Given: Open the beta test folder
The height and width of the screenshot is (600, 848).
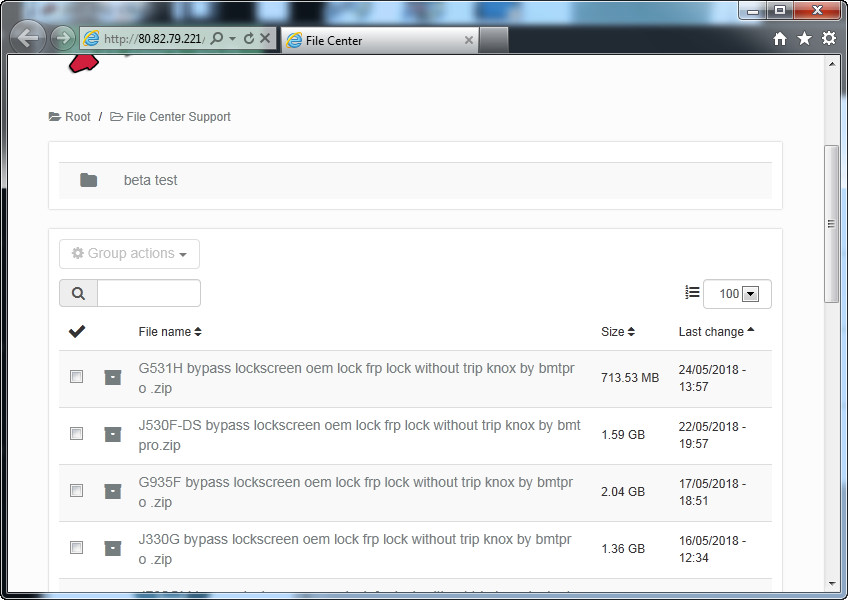Looking at the screenshot, I should tap(150, 180).
